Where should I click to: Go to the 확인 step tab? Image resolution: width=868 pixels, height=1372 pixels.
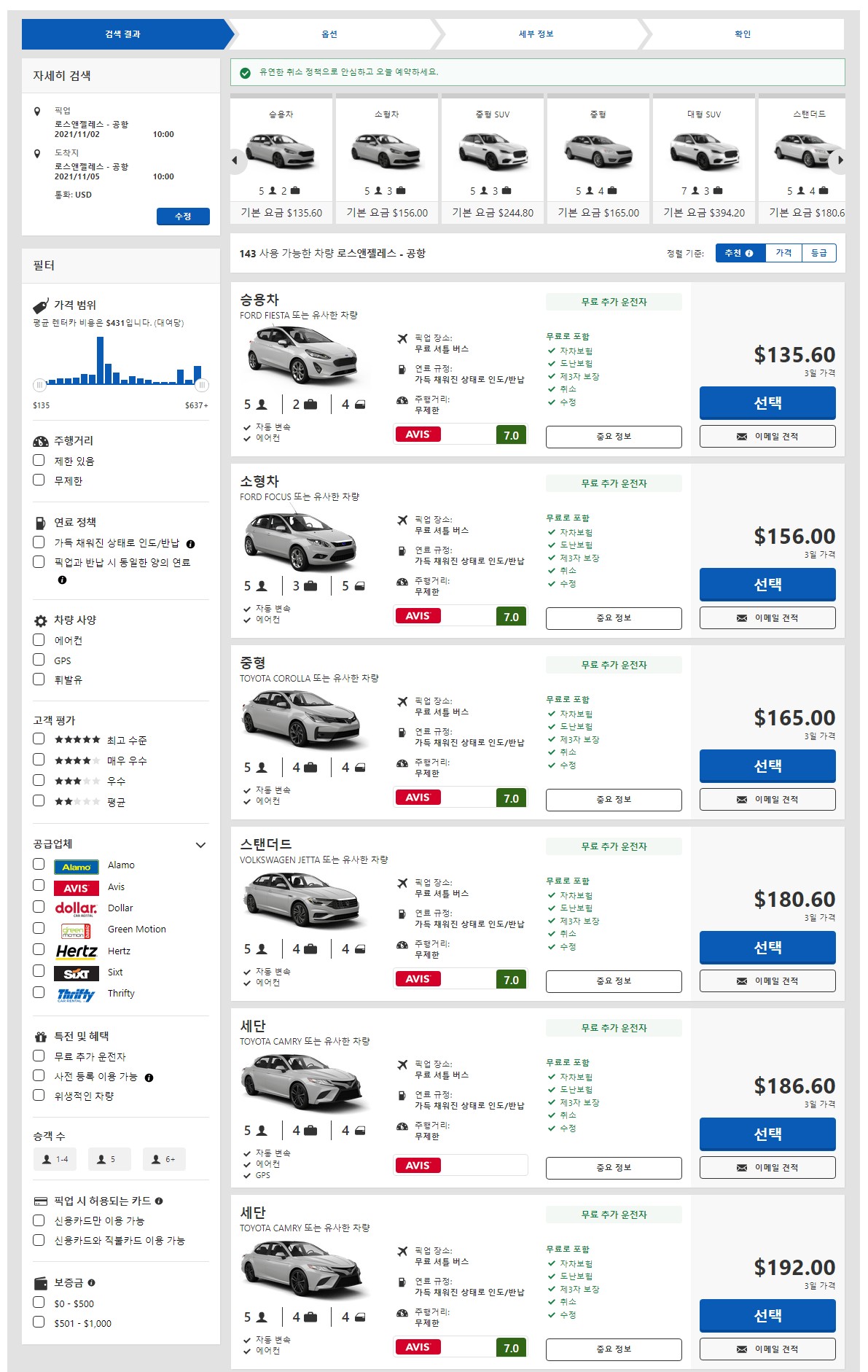[743, 34]
